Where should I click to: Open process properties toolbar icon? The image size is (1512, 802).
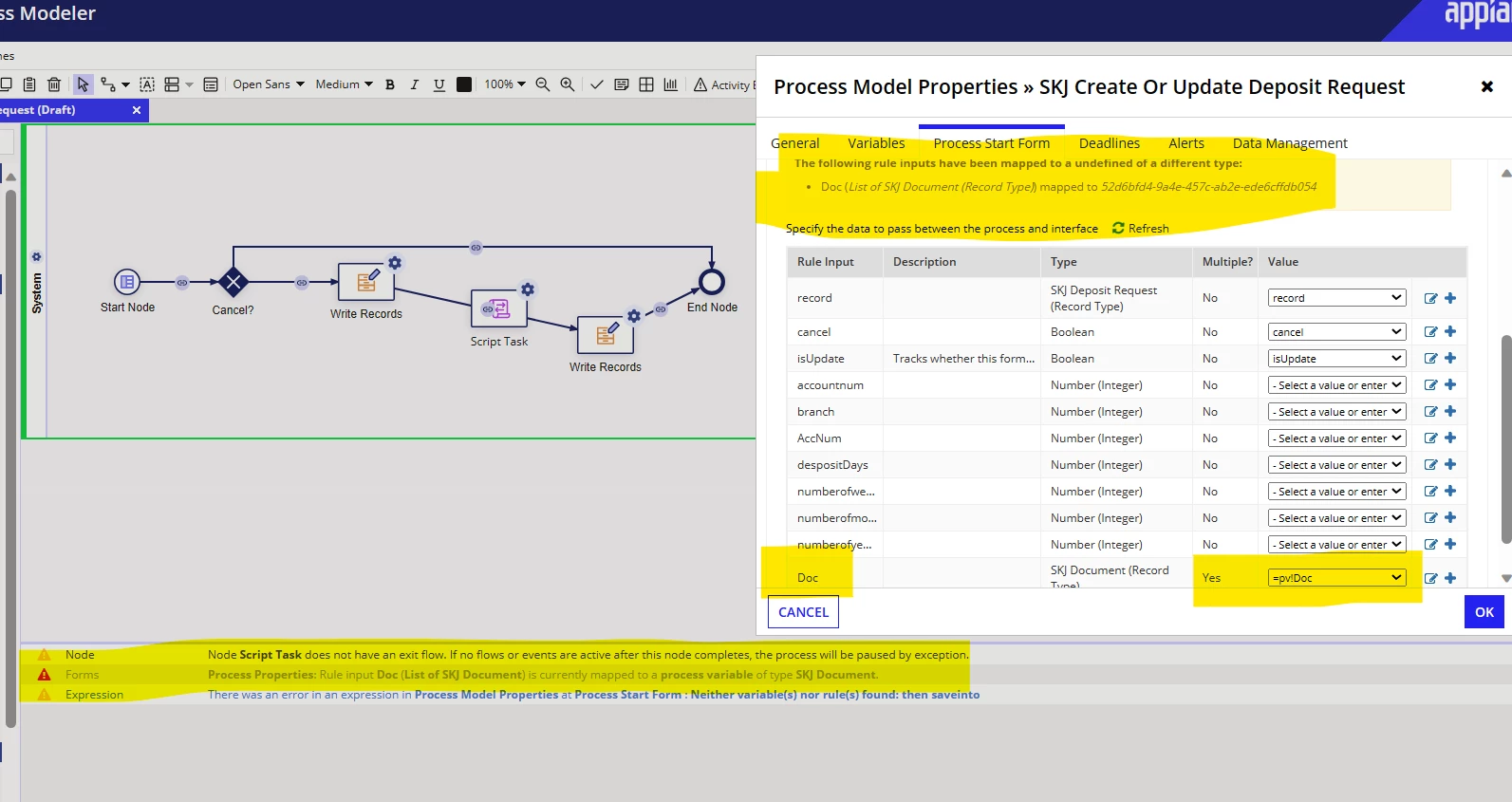pyautogui.click(x=211, y=84)
